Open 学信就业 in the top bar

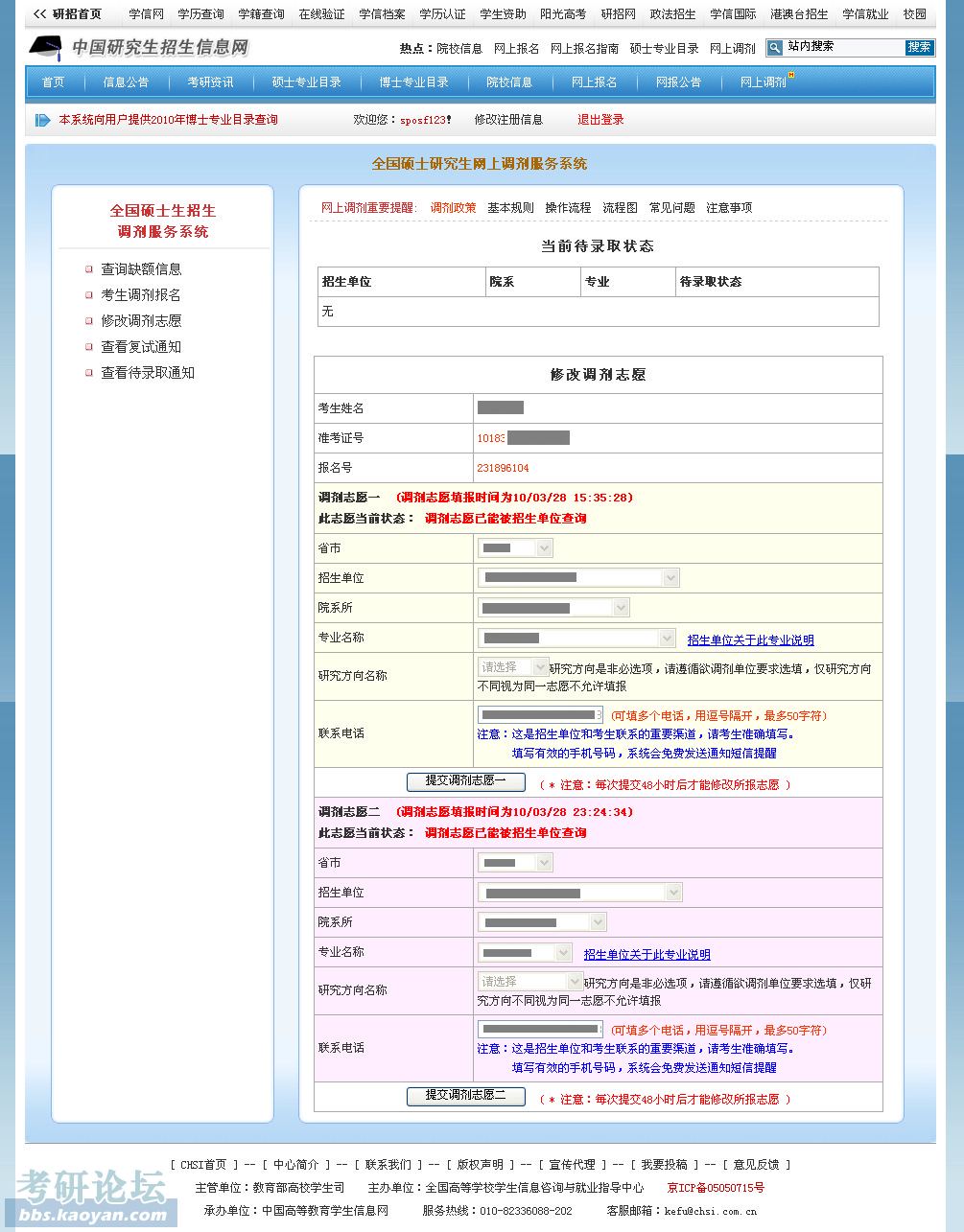865,14
